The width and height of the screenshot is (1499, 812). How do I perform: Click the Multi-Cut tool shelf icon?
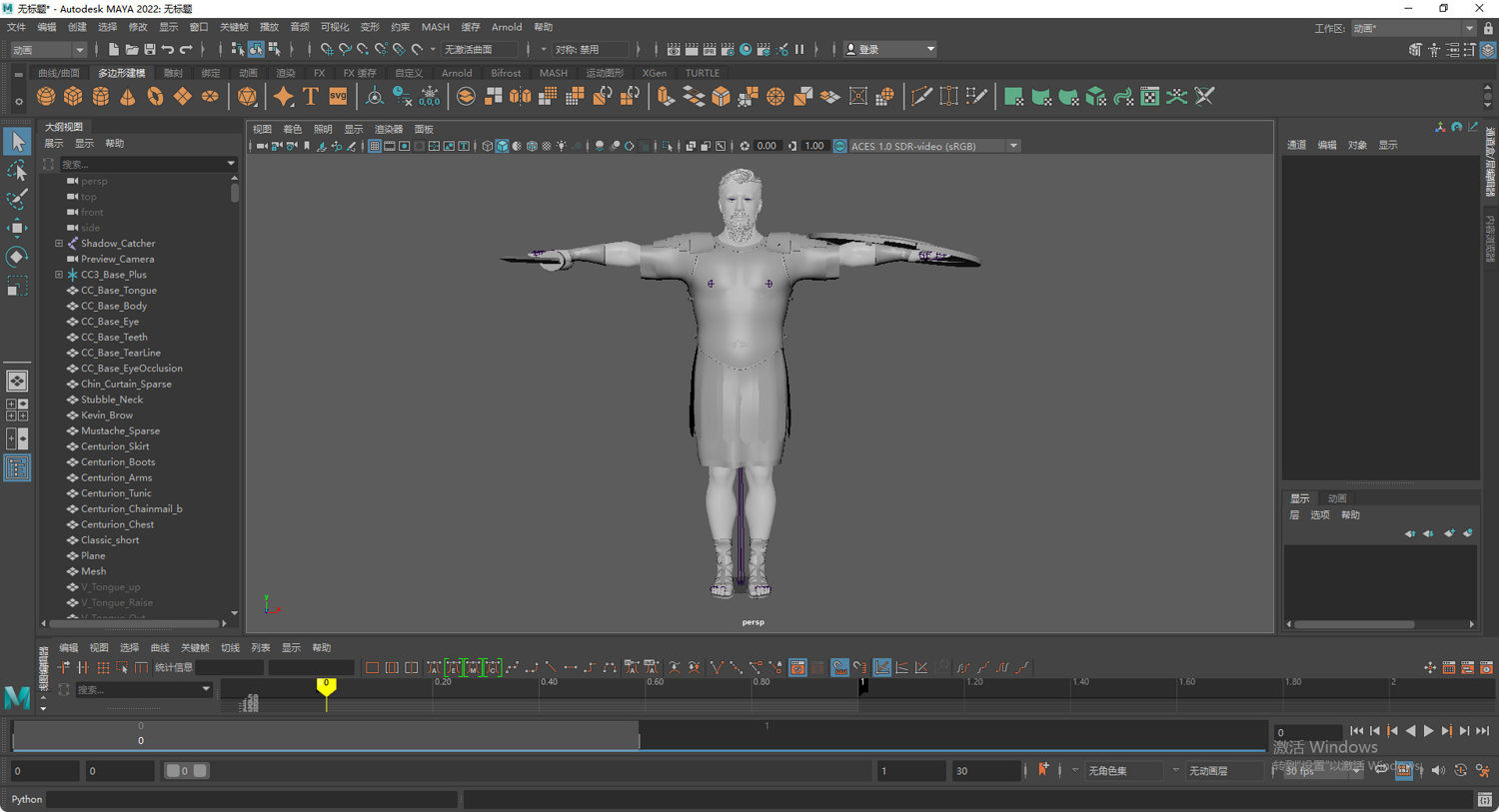[921, 97]
